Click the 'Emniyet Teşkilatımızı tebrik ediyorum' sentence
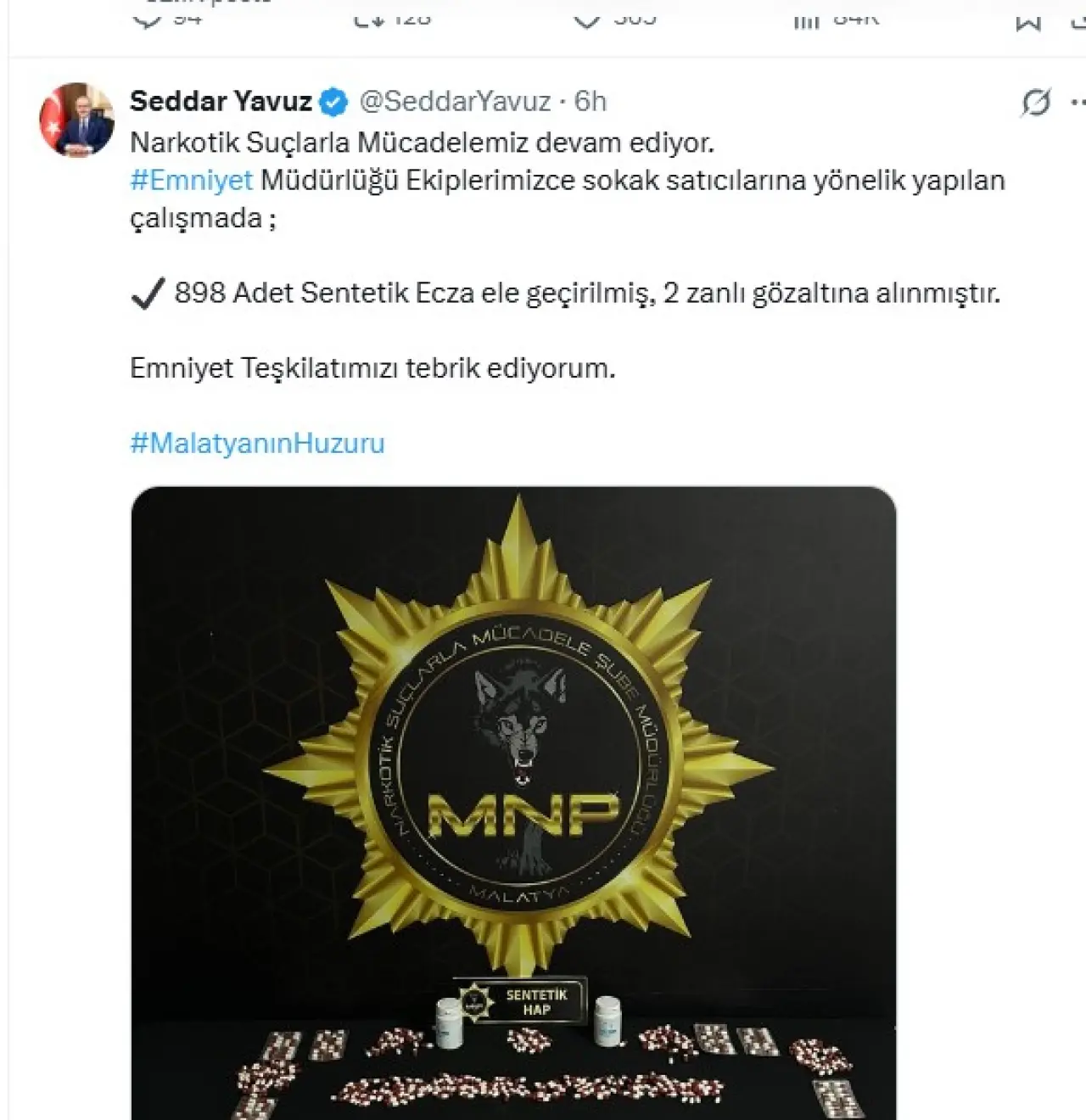Screen dimensions: 1086x1120 (x=372, y=368)
